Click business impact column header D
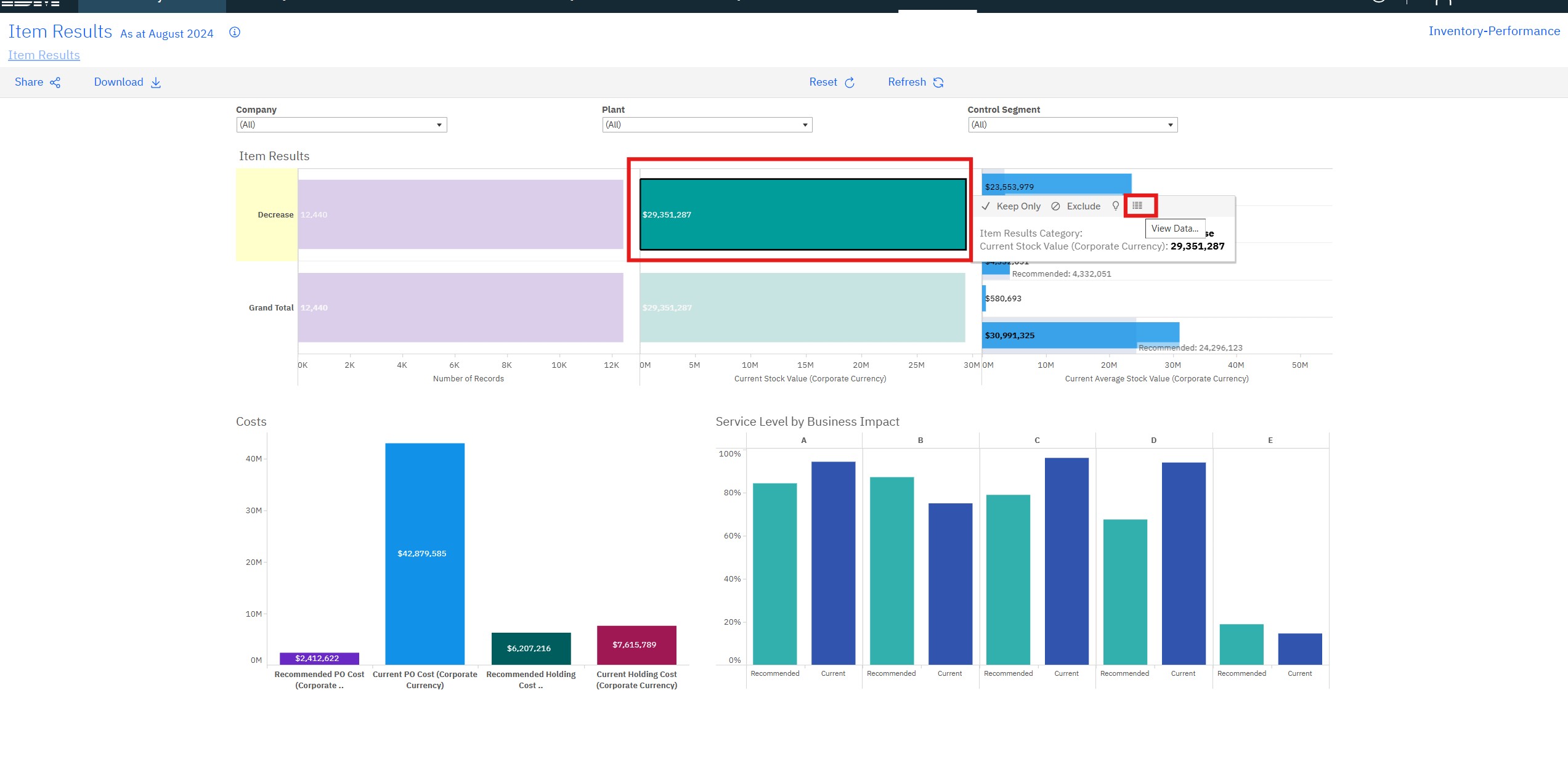This screenshot has width=1568, height=759. tap(1154, 440)
